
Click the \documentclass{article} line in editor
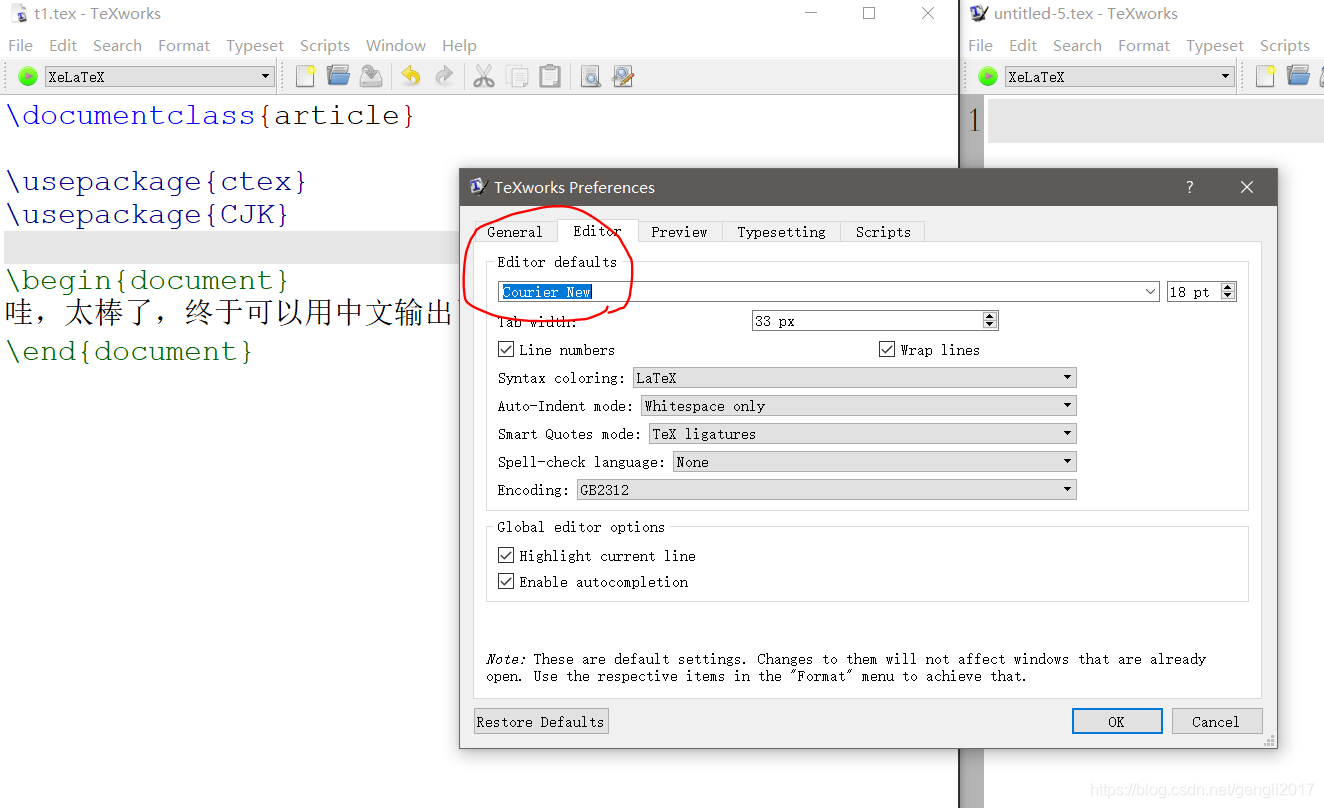coord(210,115)
